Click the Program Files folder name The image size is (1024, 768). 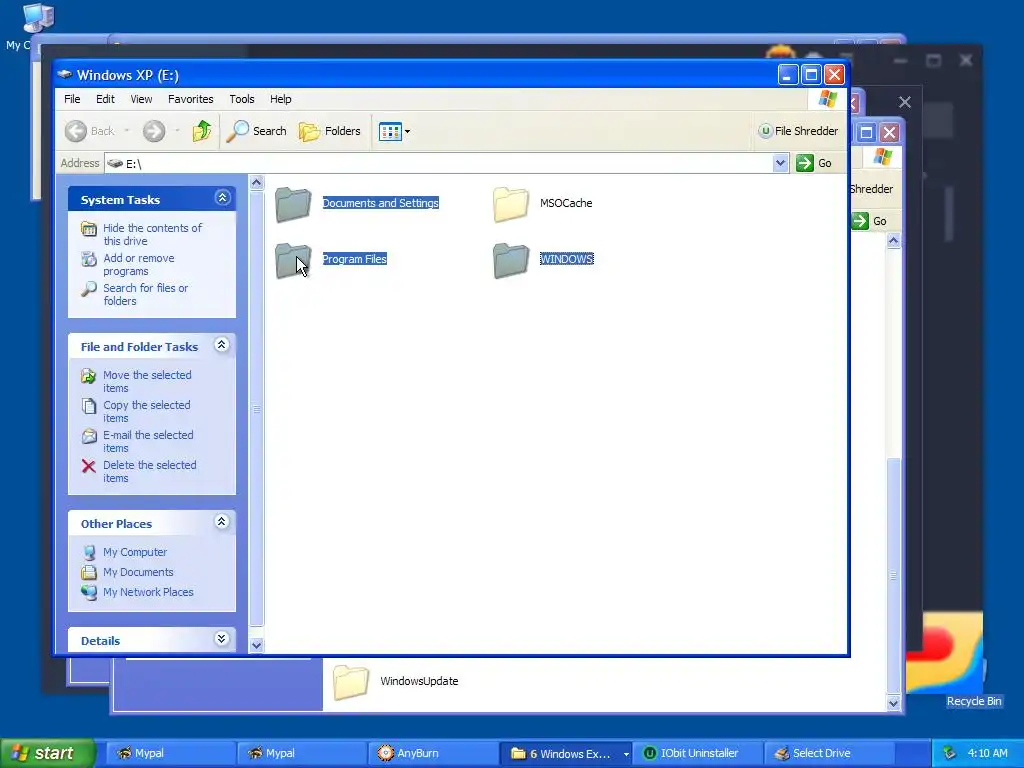[x=355, y=259]
